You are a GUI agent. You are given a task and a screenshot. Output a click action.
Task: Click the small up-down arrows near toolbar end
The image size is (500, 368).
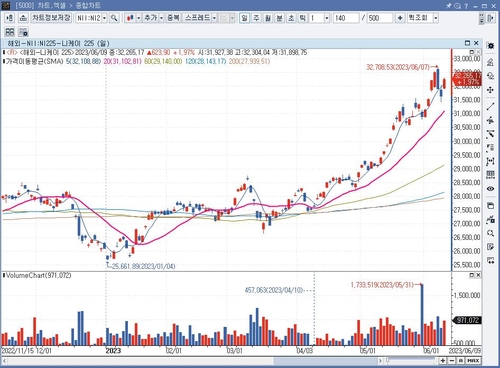[x=481, y=18]
